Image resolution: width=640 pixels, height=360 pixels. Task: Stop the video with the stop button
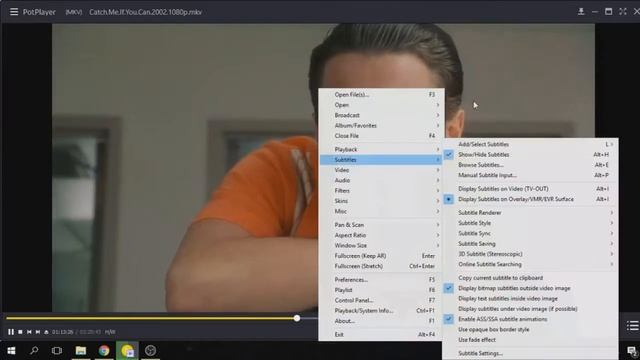20,332
